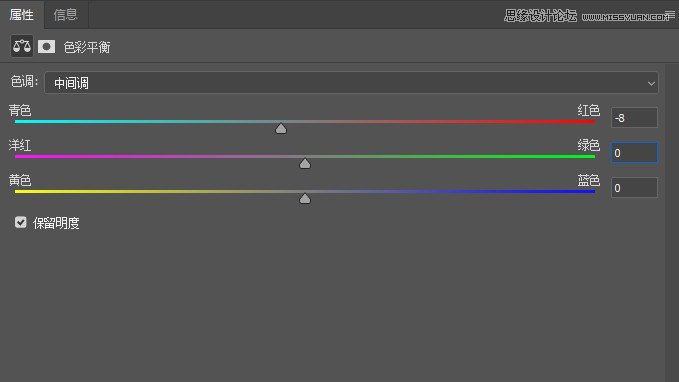Screen dimensions: 679x382
Task: Click the yellow-blue slider handle
Action: (x=305, y=198)
